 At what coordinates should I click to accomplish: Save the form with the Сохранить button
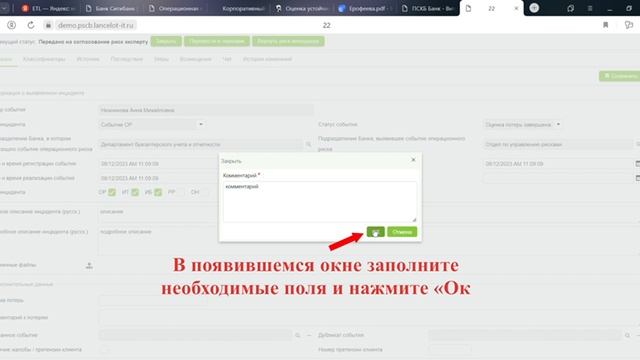[620, 76]
